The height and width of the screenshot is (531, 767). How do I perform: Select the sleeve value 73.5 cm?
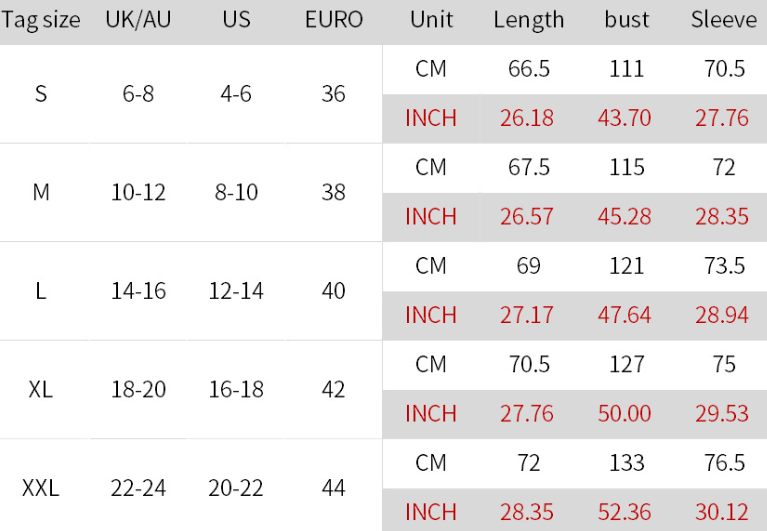(724, 266)
